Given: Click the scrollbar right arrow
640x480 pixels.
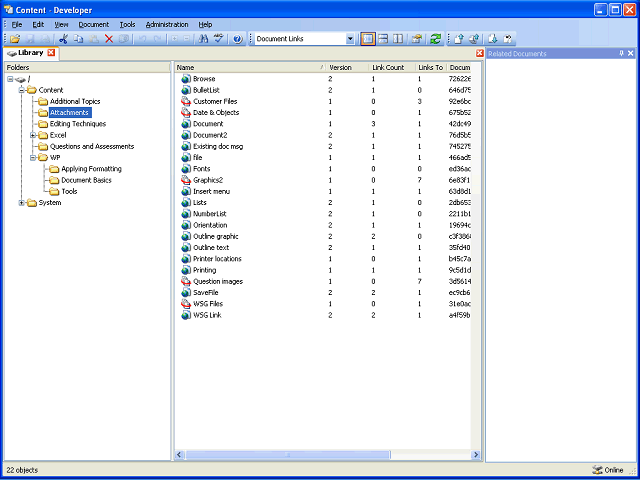Looking at the screenshot, I should pyautogui.click(x=476, y=455).
